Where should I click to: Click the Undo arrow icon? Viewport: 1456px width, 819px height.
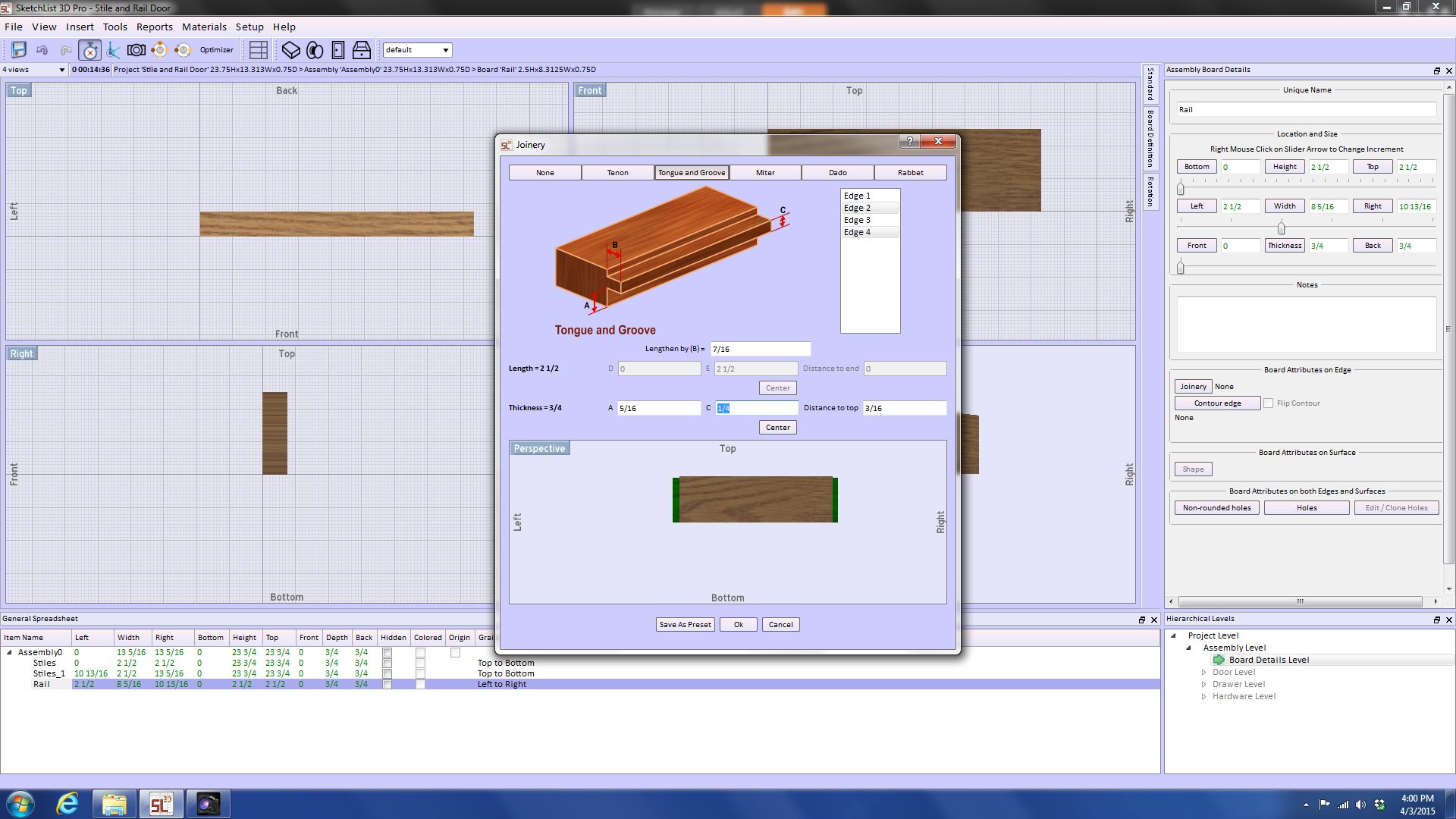(x=42, y=50)
